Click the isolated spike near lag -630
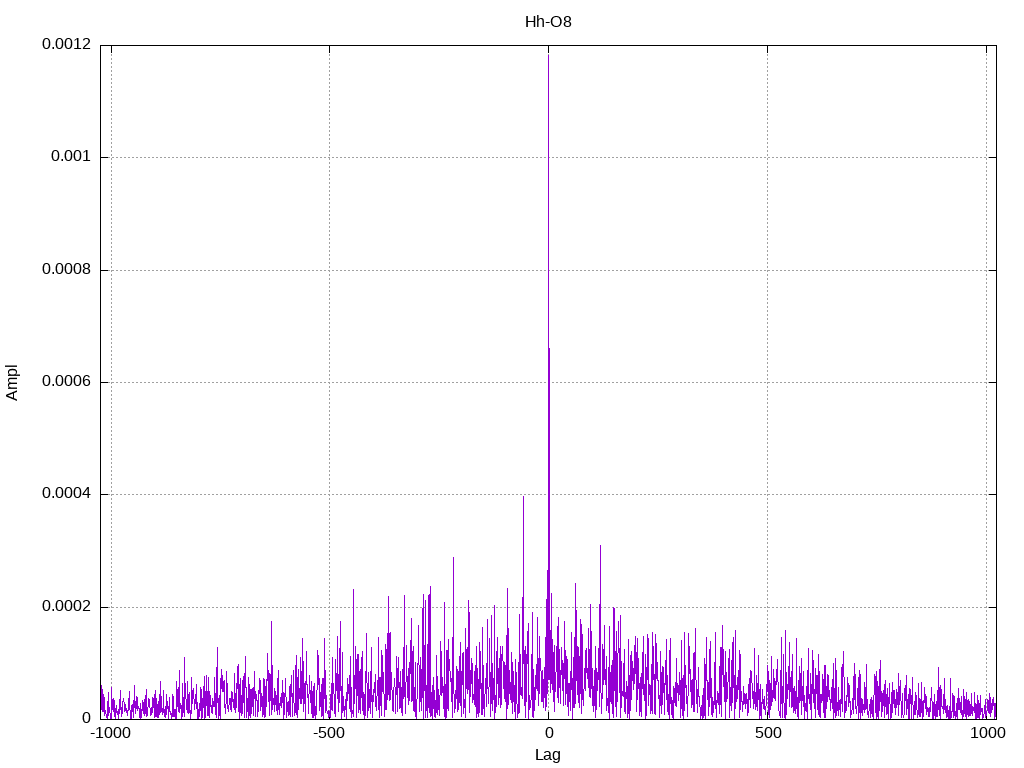 pyautogui.click(x=272, y=622)
